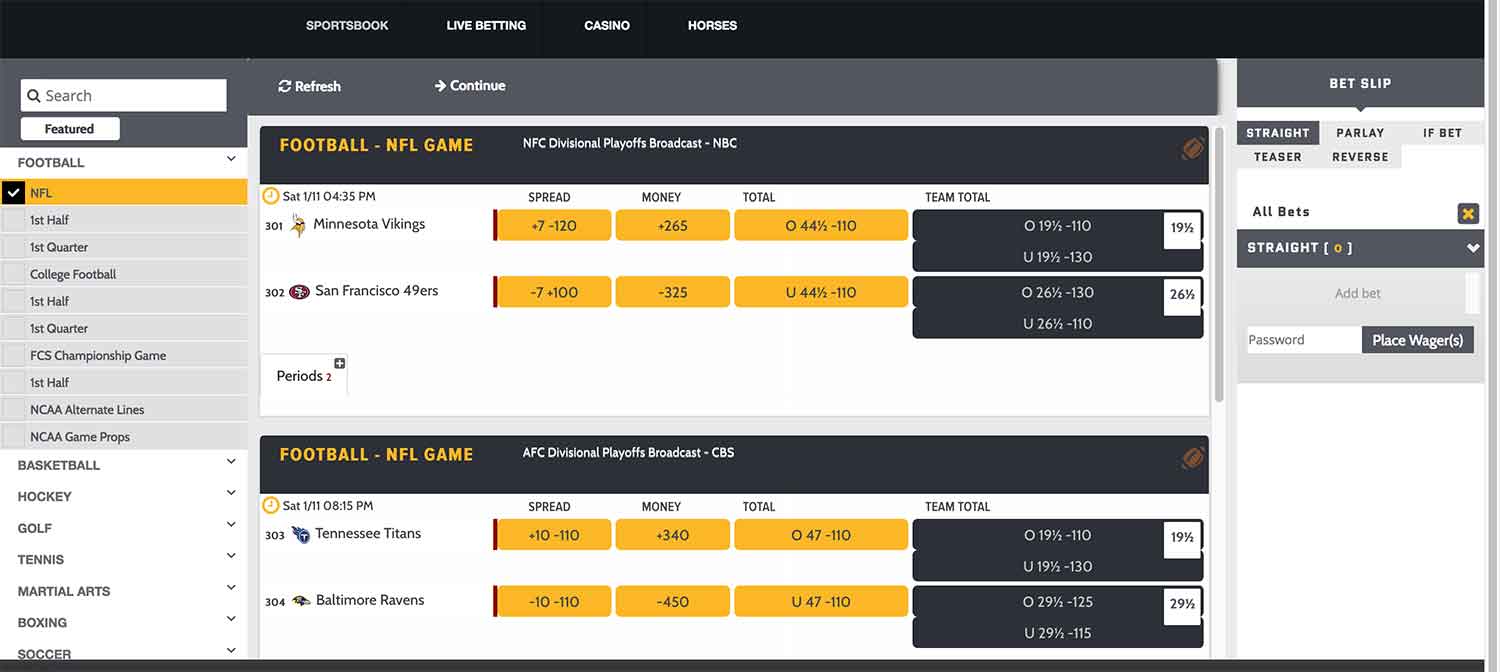Bet Titans spread +10 -110

pyautogui.click(x=553, y=534)
